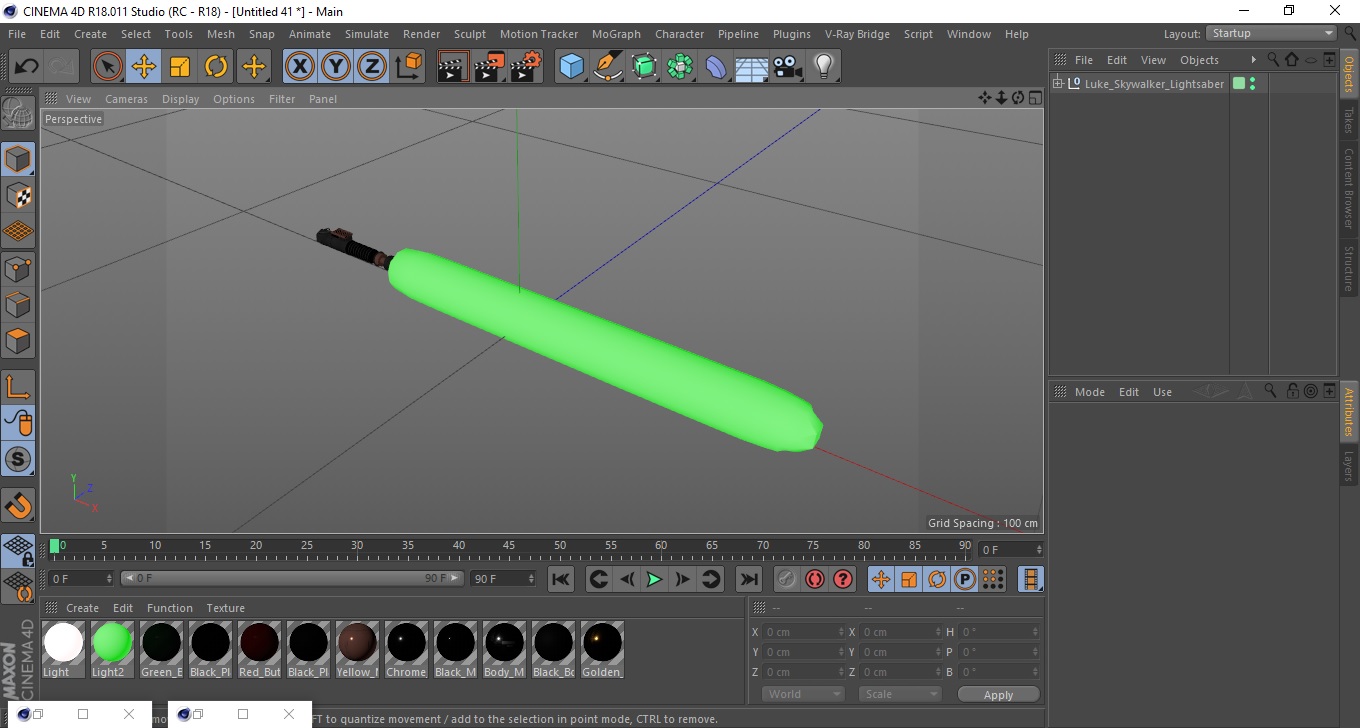
Task: Open viewport Cameras menu
Action: (126, 99)
